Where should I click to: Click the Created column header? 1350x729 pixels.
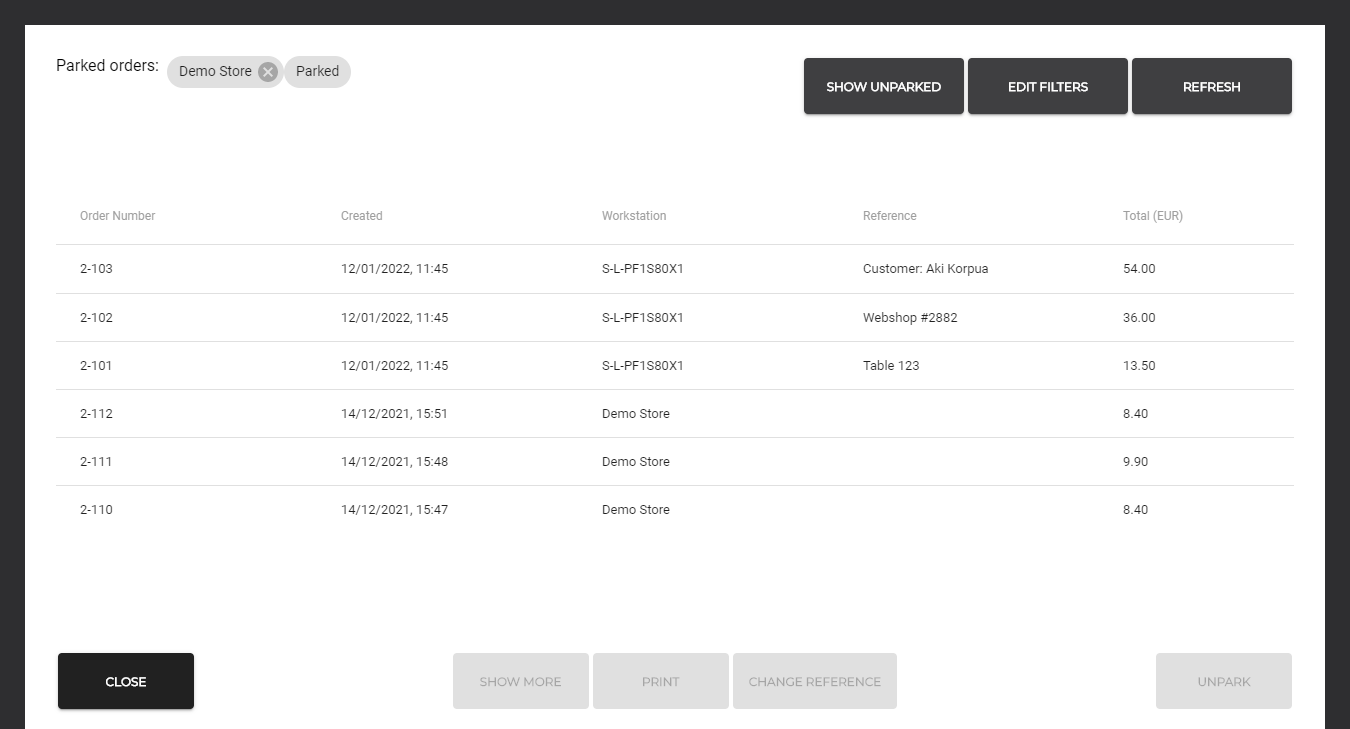(361, 216)
